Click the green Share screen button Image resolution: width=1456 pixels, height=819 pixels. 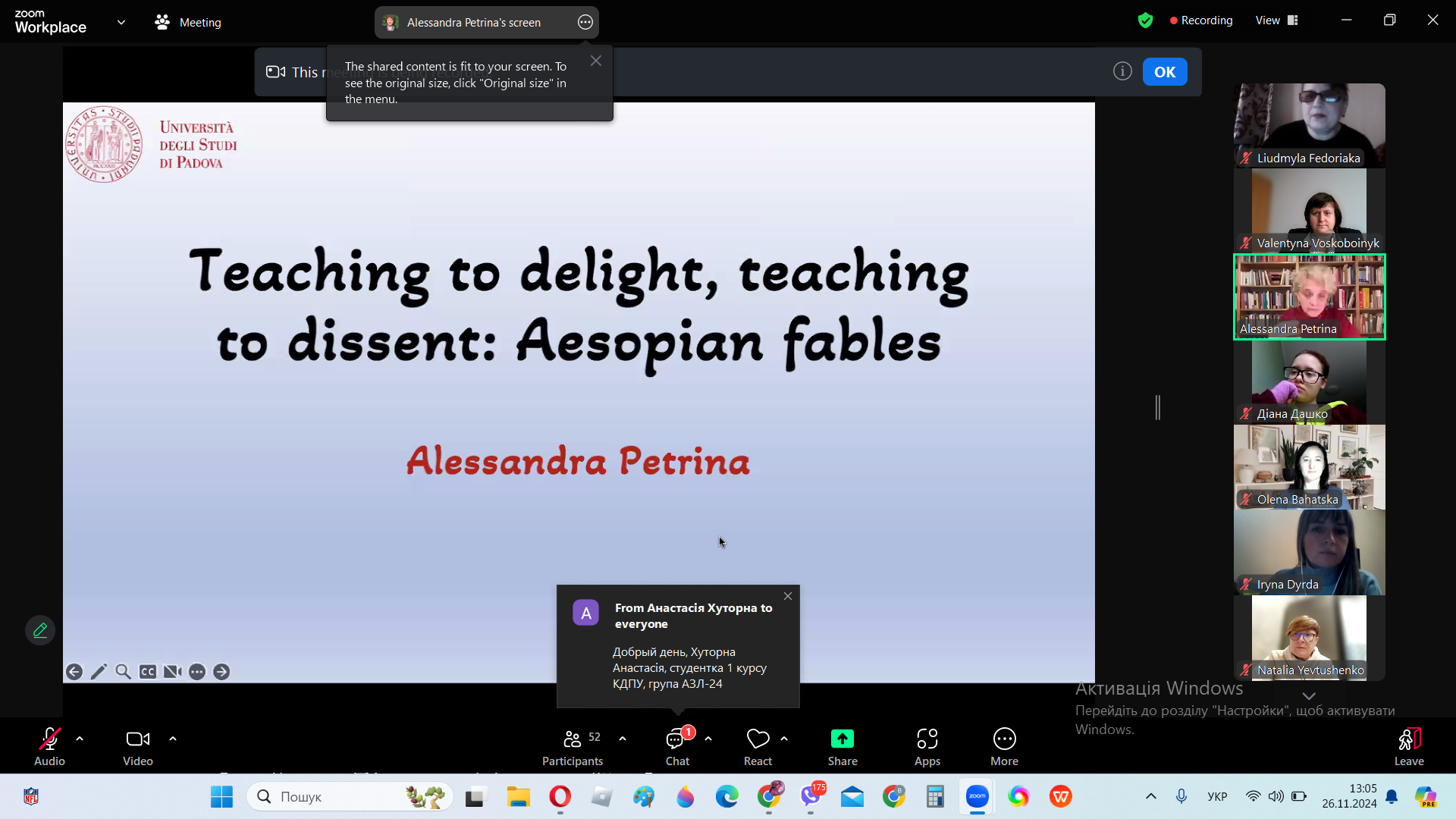click(843, 746)
